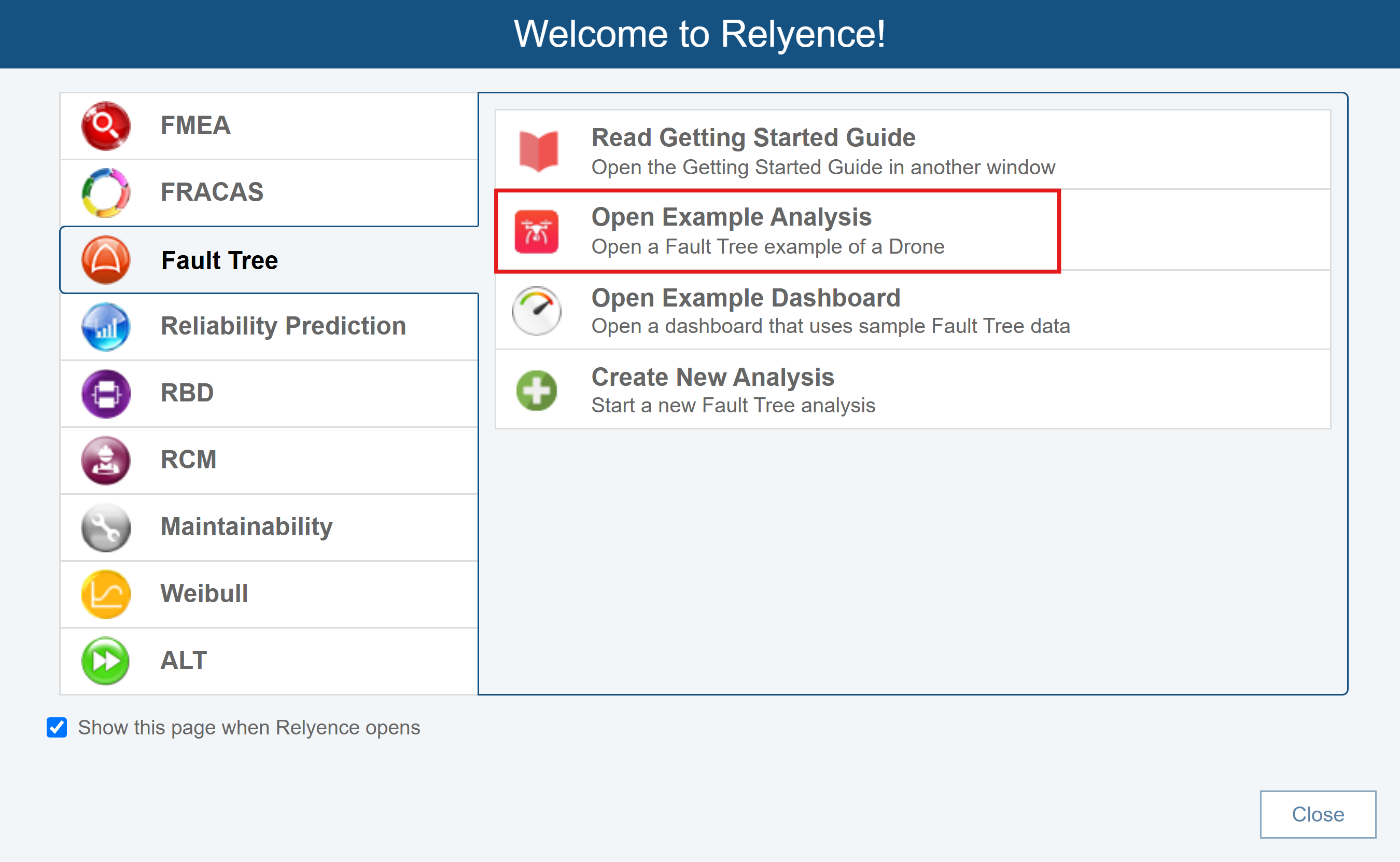Click the green plus new analysis icon

coord(536,391)
